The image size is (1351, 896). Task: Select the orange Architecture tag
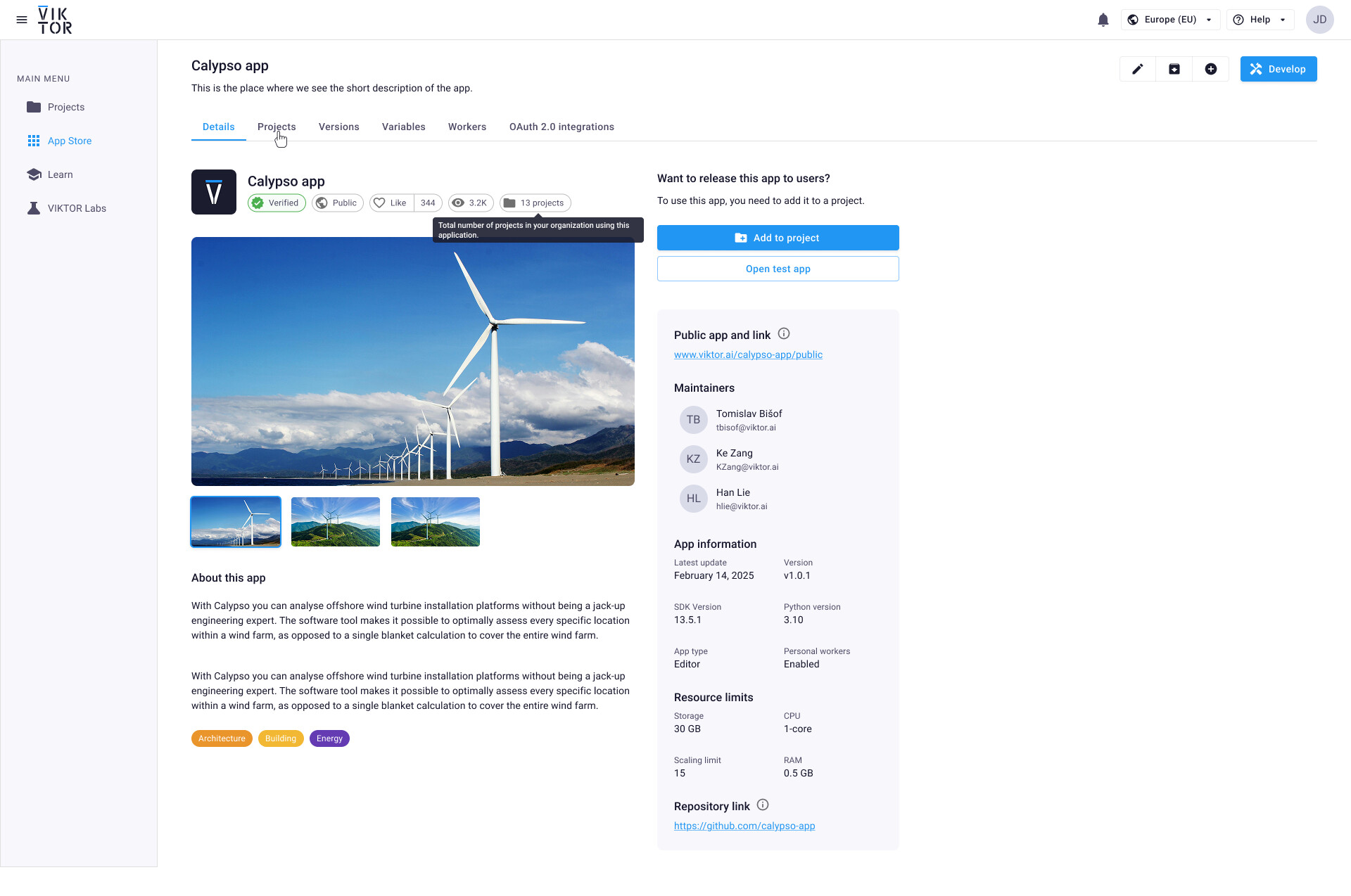[222, 738]
